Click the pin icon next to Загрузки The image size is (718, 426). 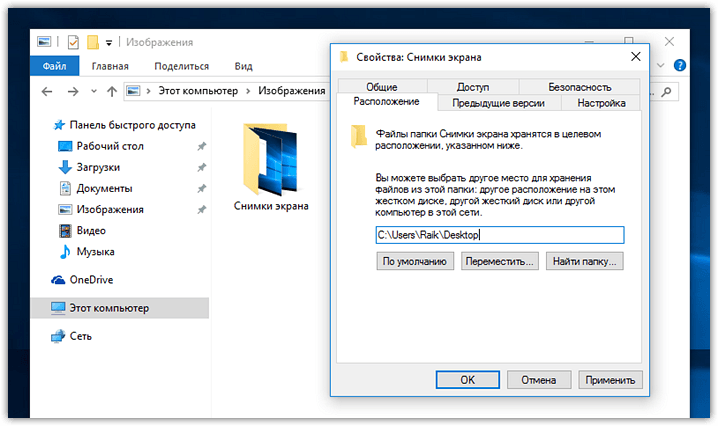click(x=201, y=168)
